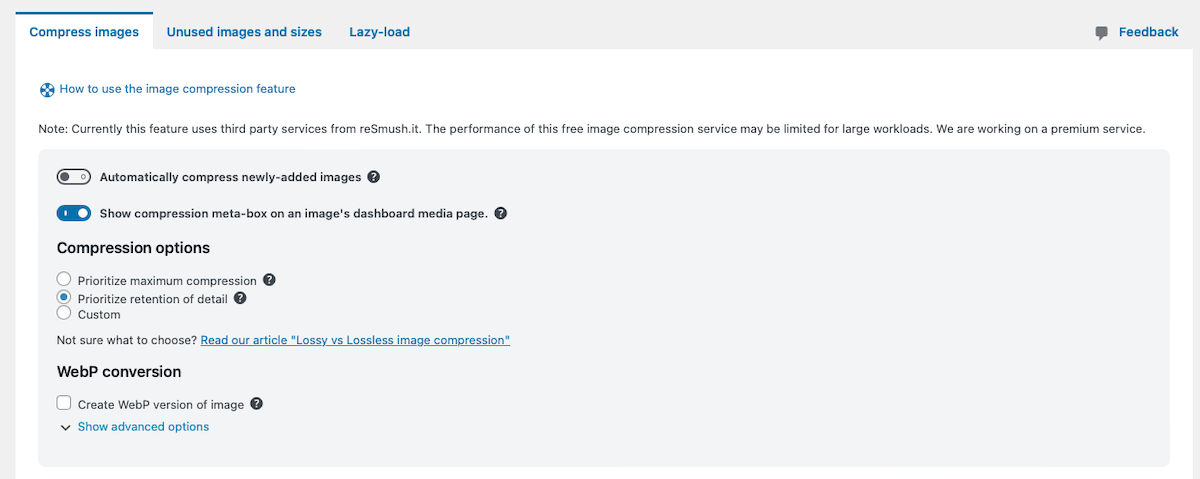Screen dimensions: 1200x479
Task: Enable automatically compress newly-added images toggle
Action: [74, 177]
